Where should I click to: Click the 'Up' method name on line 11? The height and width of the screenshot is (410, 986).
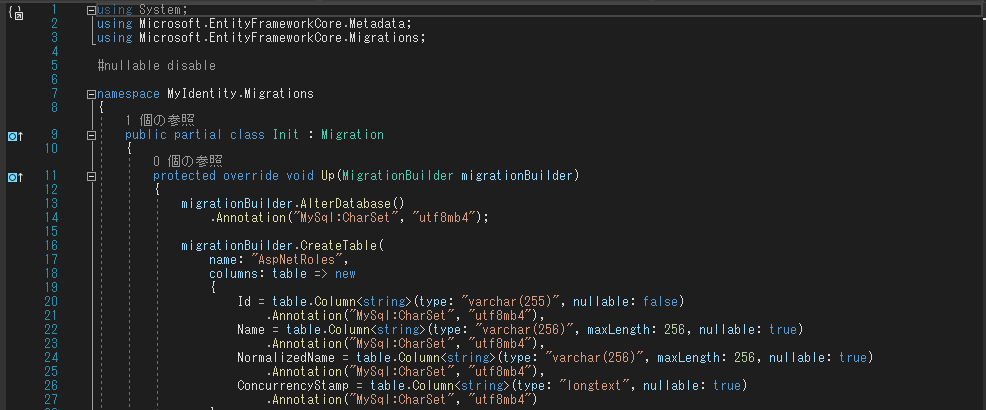coord(328,176)
